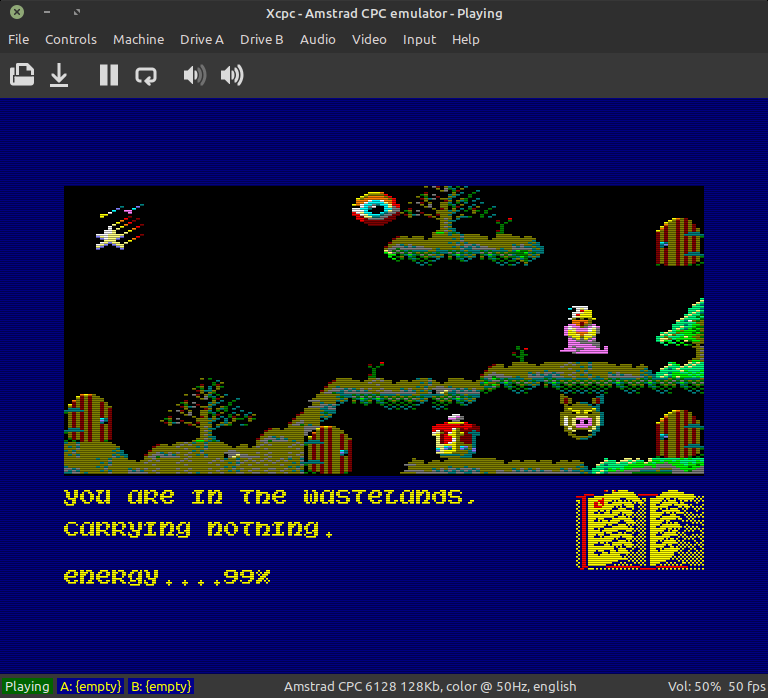Open the Machine menu
The image size is (768, 698).
139,39
